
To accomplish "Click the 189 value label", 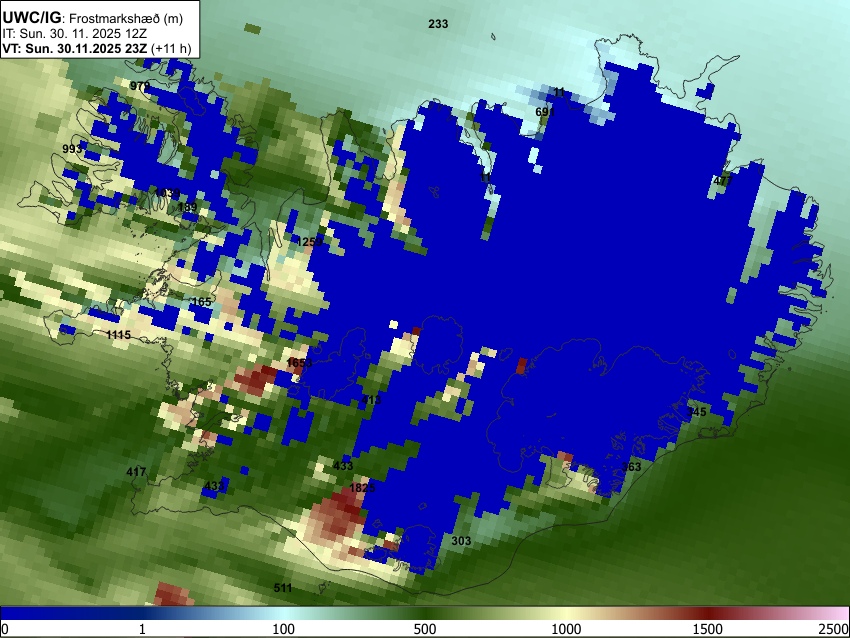I will [188, 207].
